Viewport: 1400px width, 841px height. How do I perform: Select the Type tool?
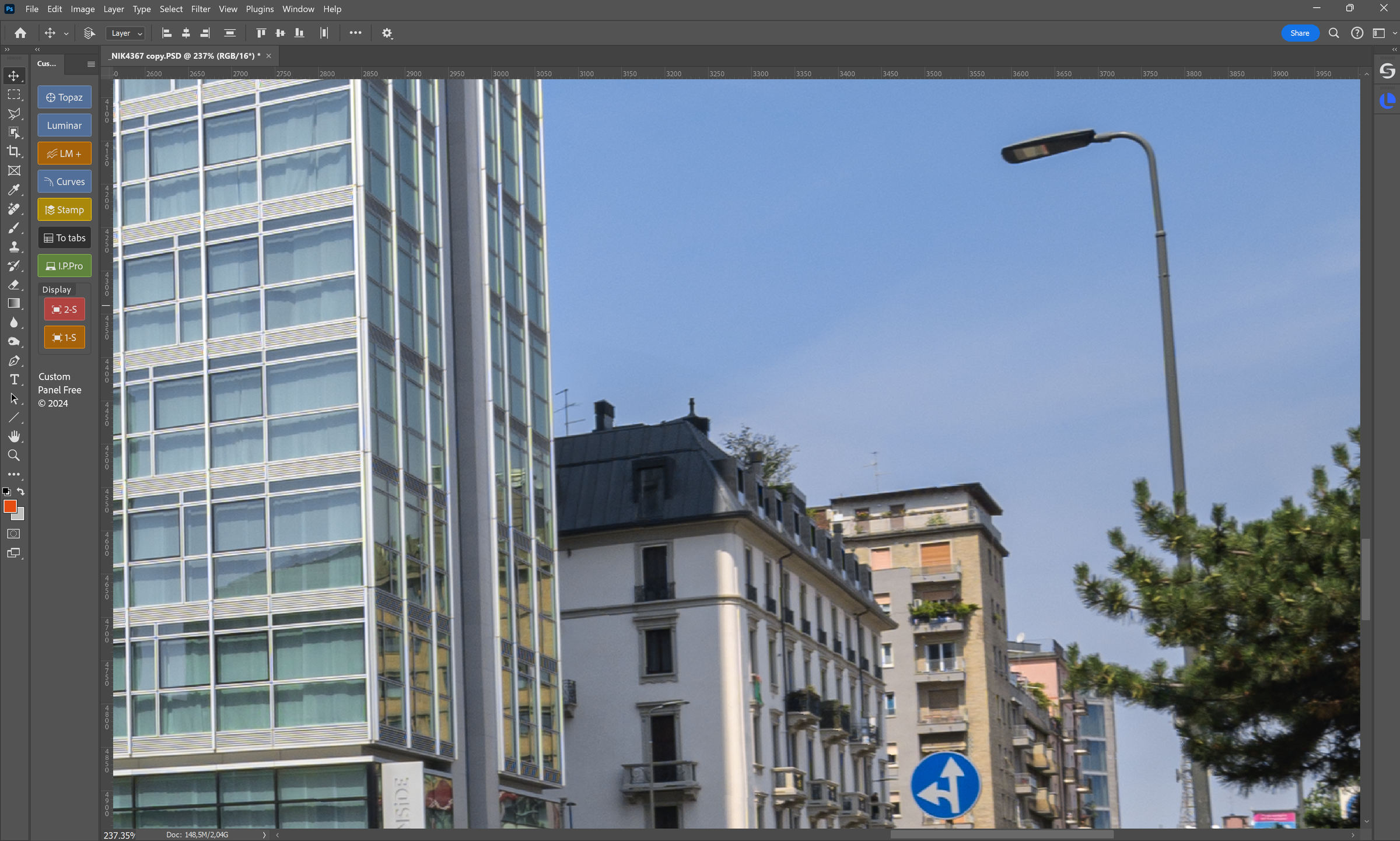pyautogui.click(x=15, y=379)
